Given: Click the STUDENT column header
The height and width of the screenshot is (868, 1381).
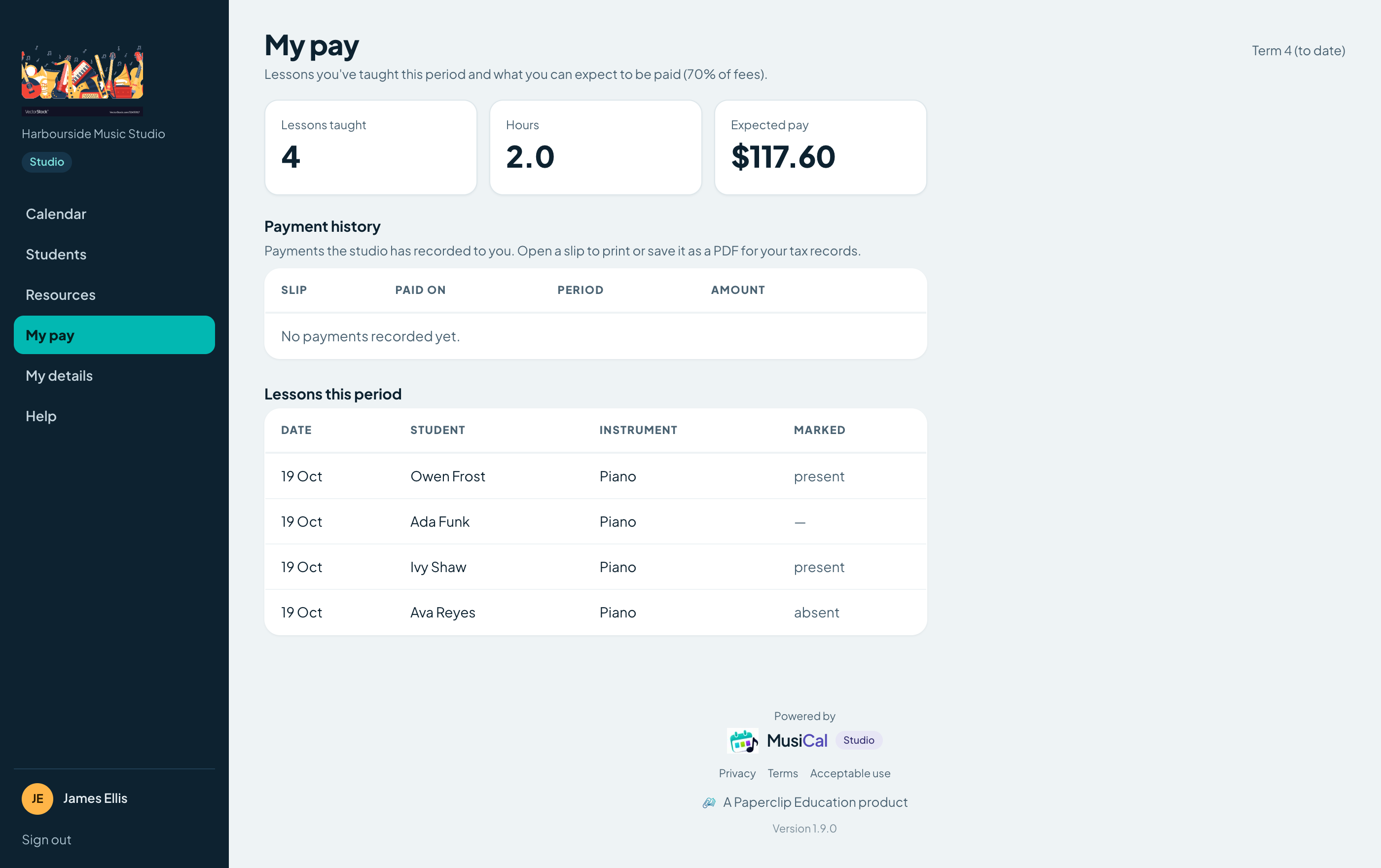Looking at the screenshot, I should pos(437,430).
